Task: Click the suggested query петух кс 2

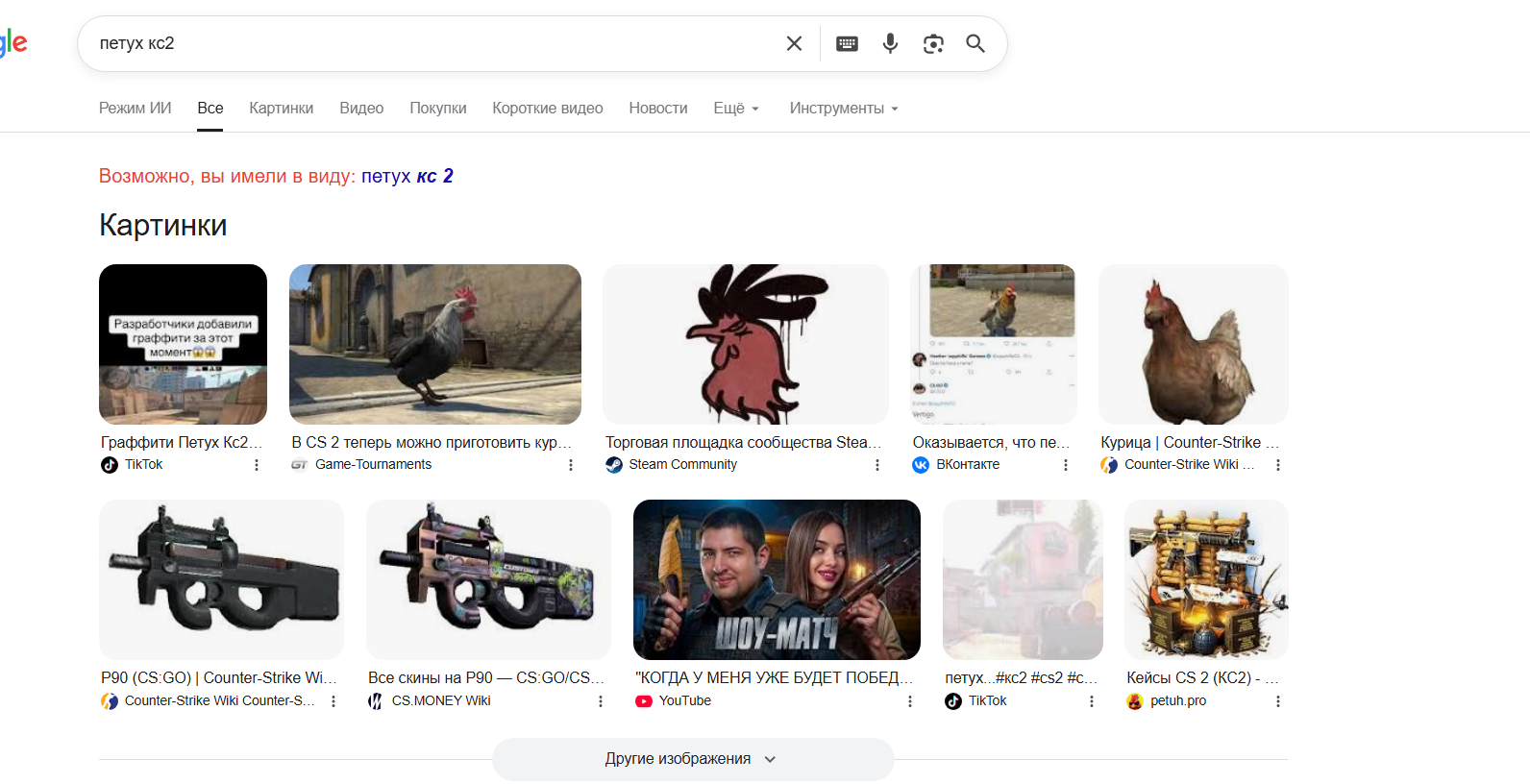Action: tap(407, 176)
